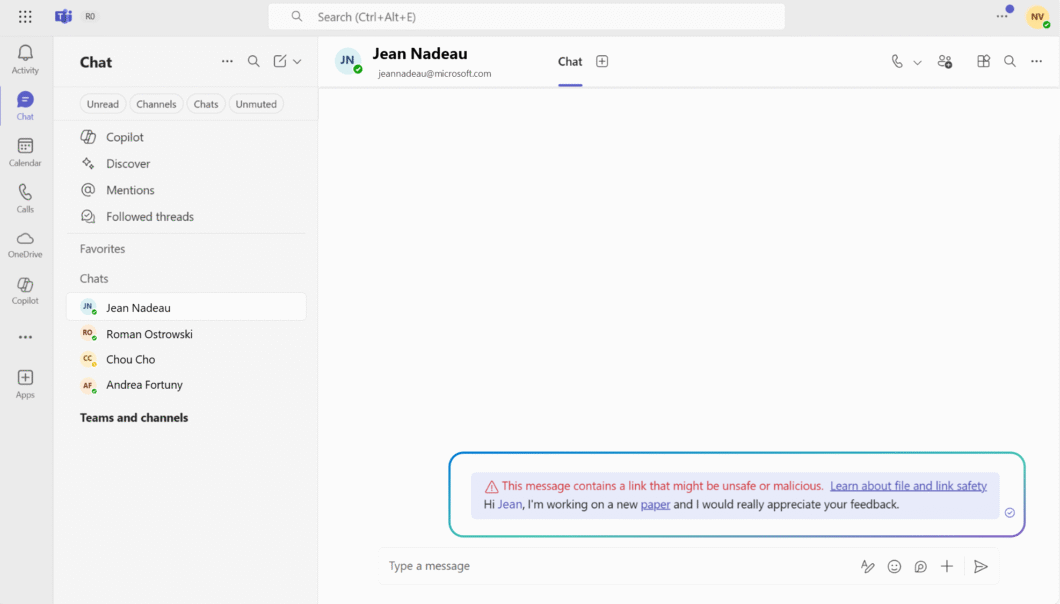Add people to the chat with Jean
The width and height of the screenshot is (1060, 604).
(x=945, y=61)
